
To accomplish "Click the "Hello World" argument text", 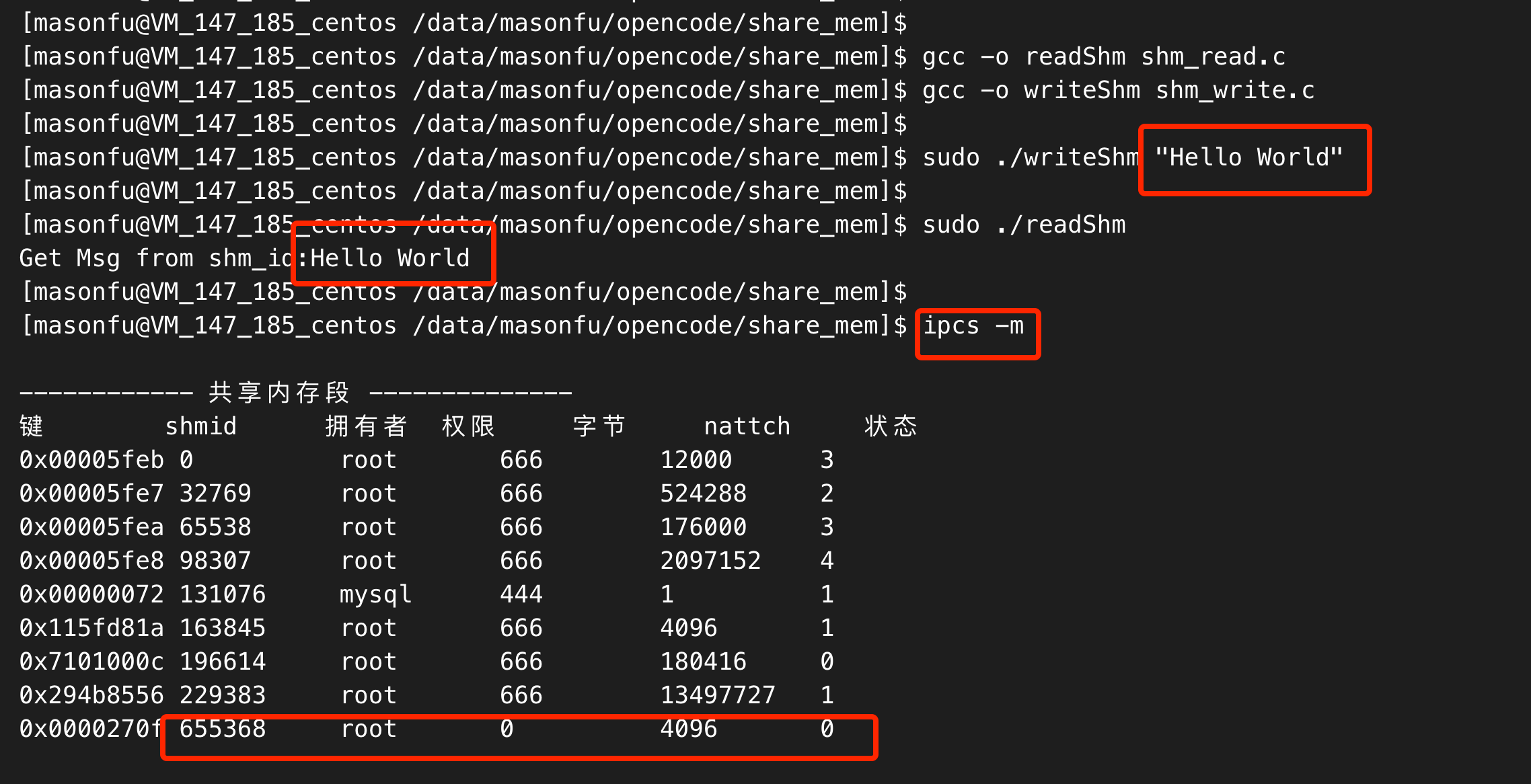I will (x=1249, y=157).
